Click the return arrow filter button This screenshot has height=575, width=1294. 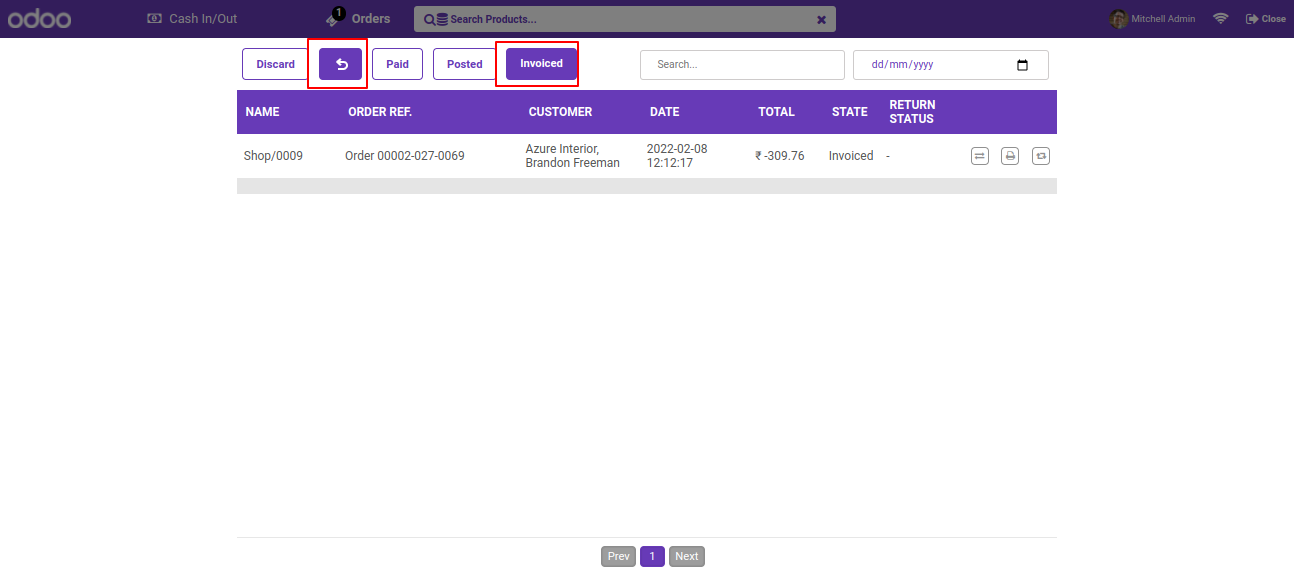341,64
